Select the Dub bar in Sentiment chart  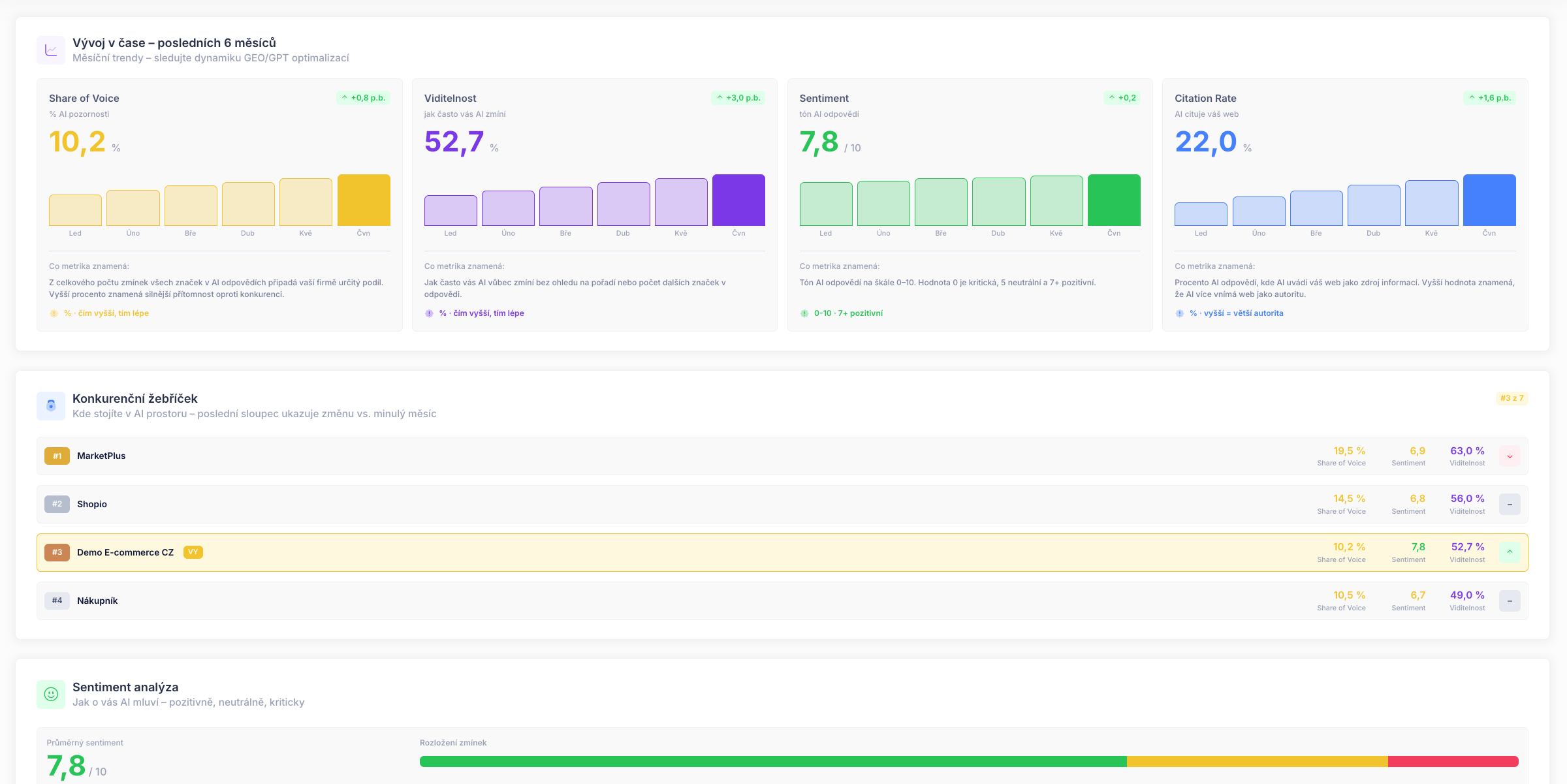(x=998, y=202)
